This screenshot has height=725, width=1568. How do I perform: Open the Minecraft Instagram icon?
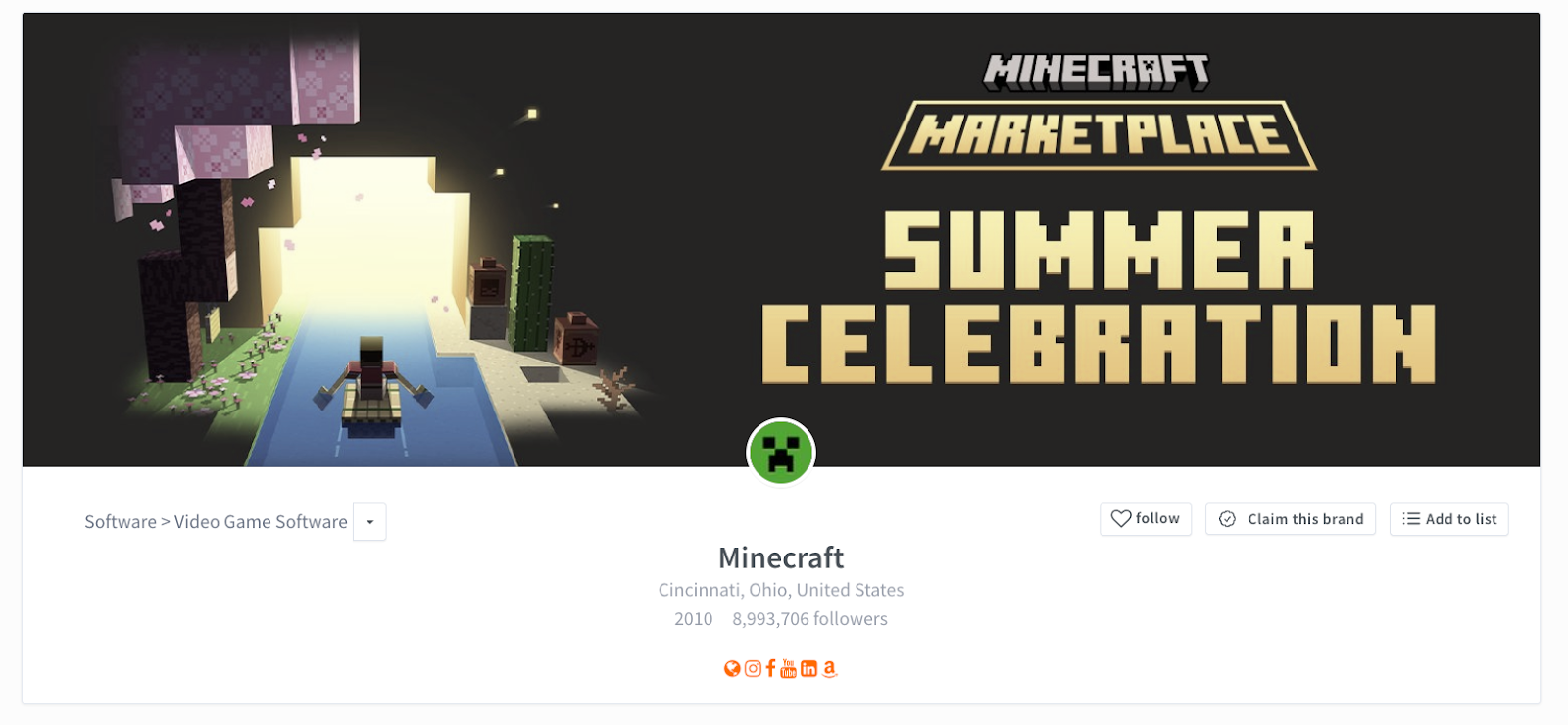click(753, 669)
